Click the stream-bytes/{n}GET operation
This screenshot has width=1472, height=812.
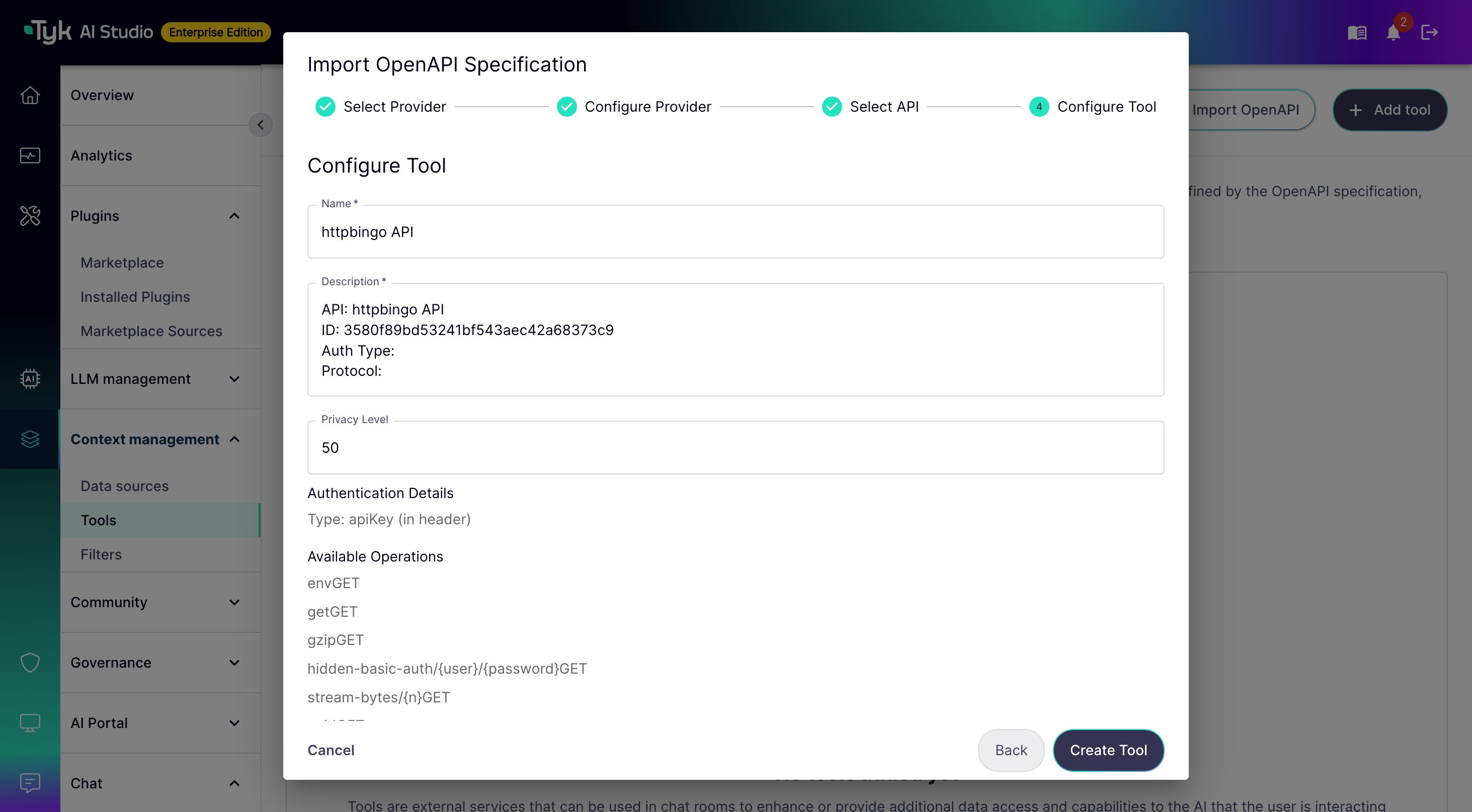pyautogui.click(x=379, y=697)
